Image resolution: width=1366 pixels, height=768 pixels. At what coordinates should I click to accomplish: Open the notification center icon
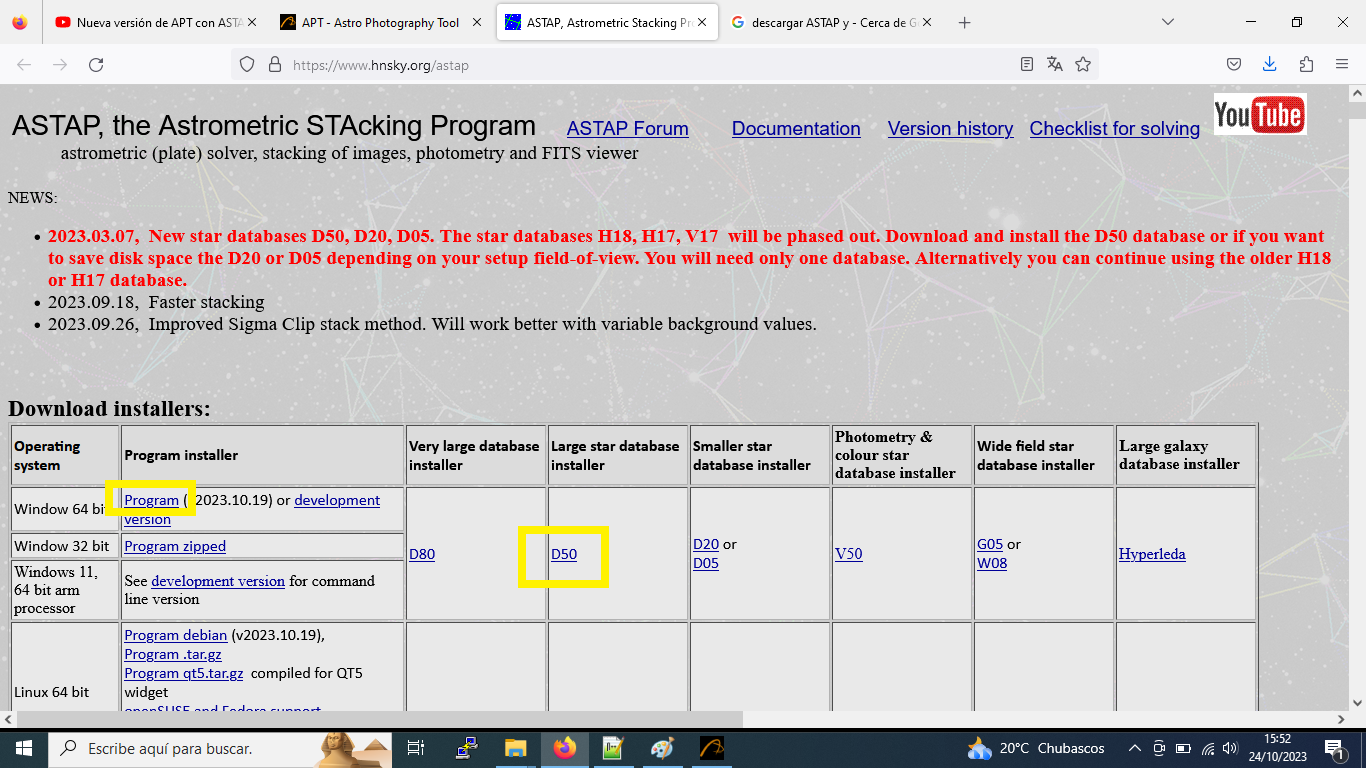coord(1333,748)
